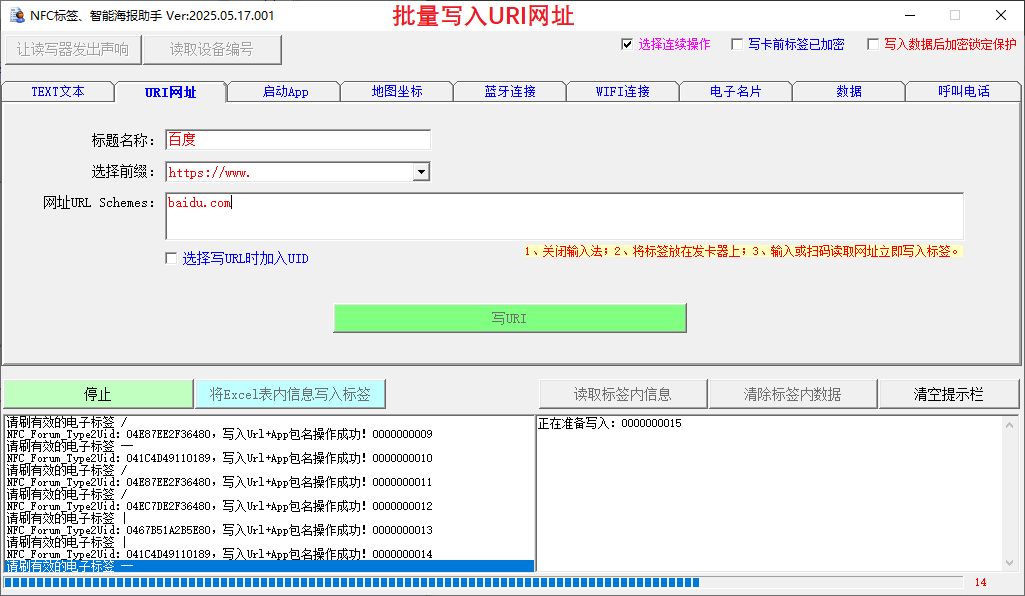Click into the 标题名称 input field
This screenshot has height=596, width=1025.
tap(297, 140)
